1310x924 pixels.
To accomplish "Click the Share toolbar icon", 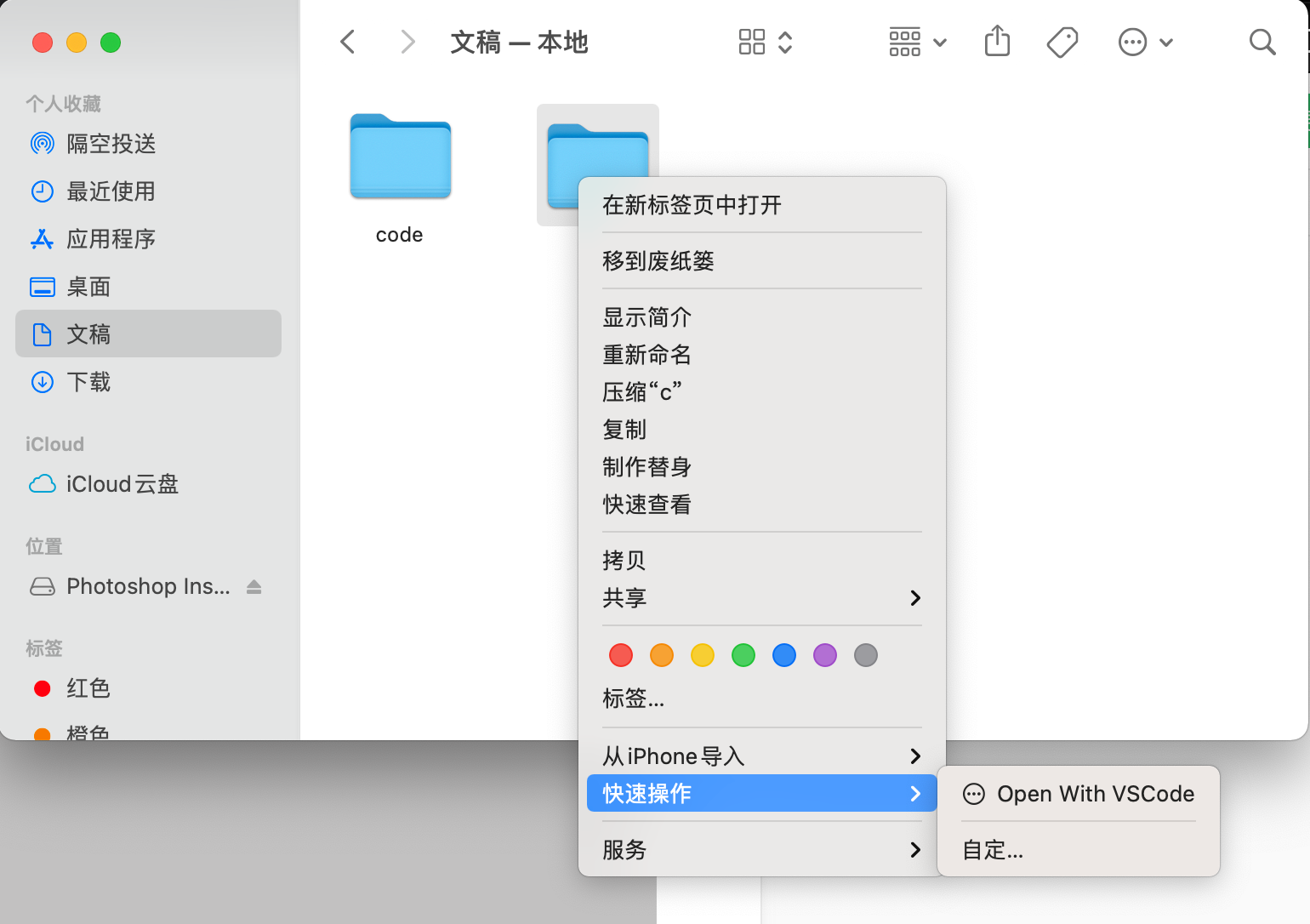I will tap(997, 41).
